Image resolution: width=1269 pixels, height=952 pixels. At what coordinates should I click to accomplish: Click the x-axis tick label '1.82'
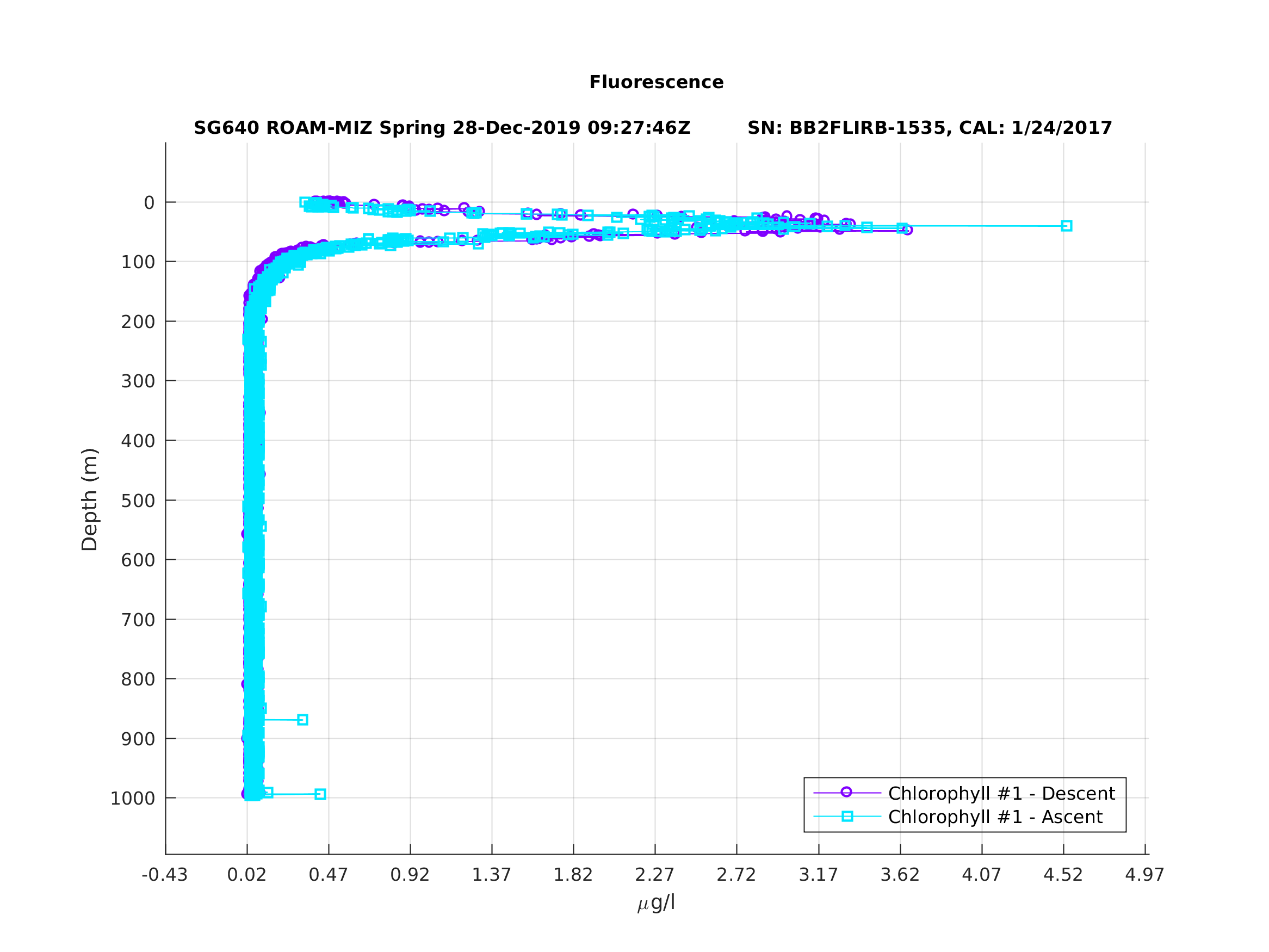pos(573,875)
